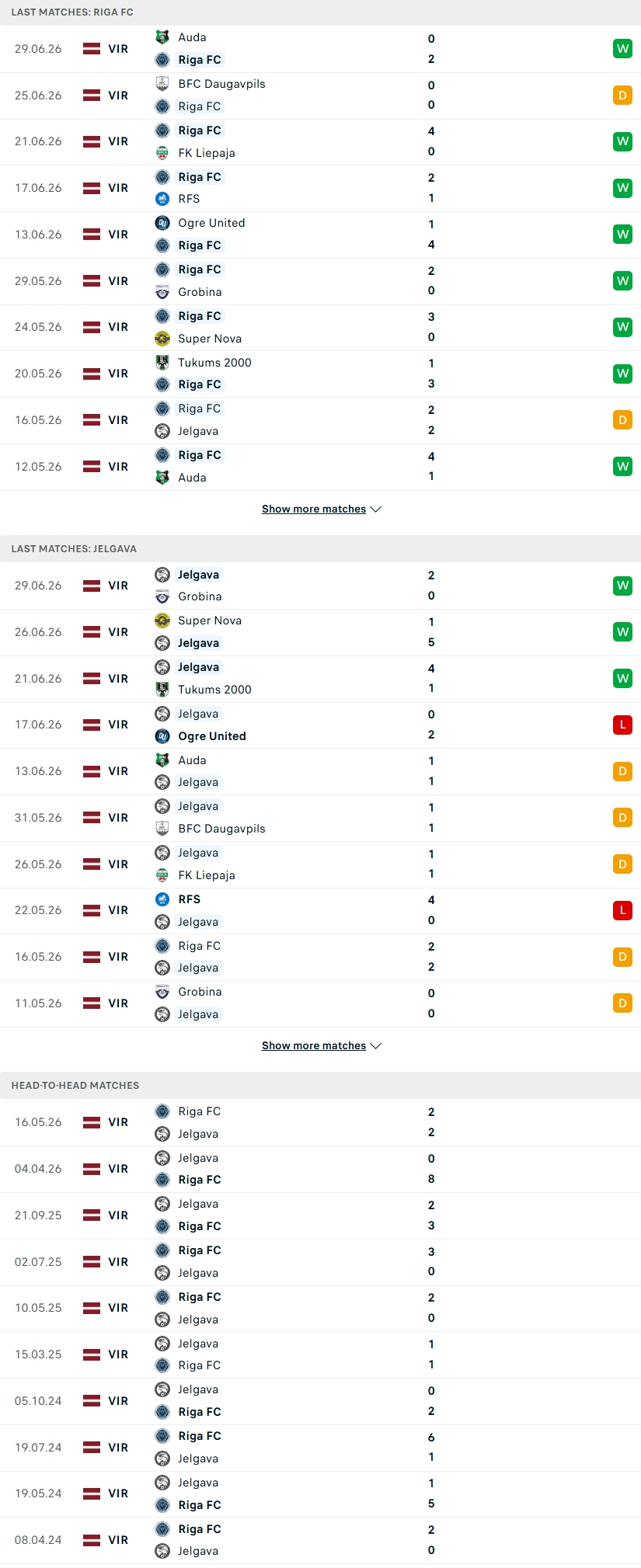The image size is (641, 1568).
Task: Open the Riga FC team link in 21.06.26 match
Action: 200,130
